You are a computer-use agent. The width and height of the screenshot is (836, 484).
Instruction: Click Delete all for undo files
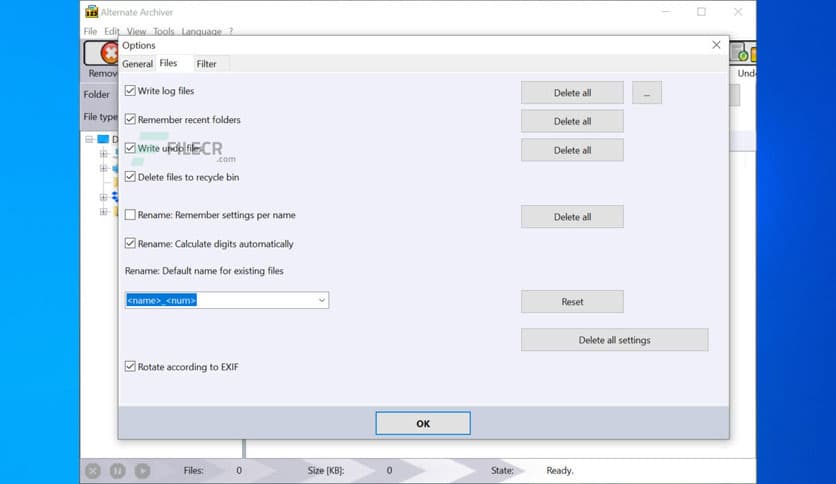pyautogui.click(x=572, y=150)
